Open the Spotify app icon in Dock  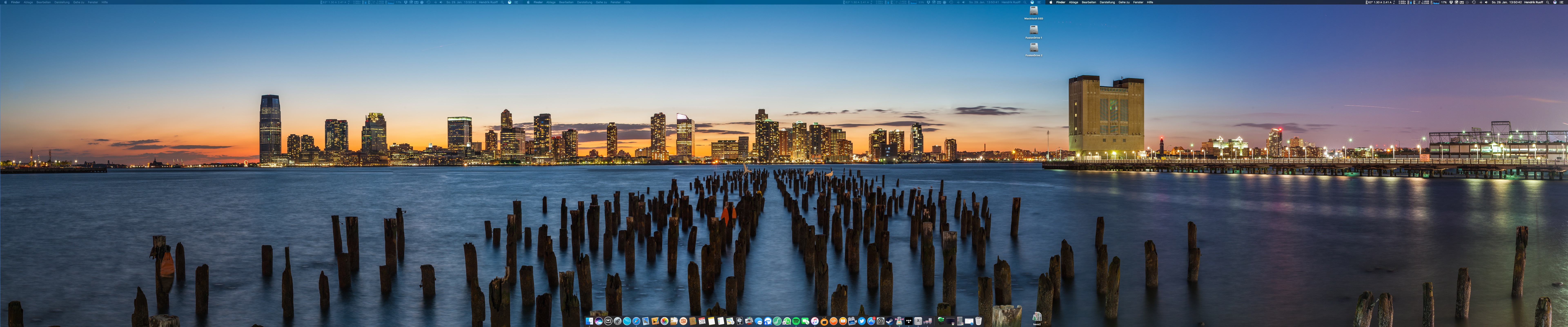pyautogui.click(x=796, y=321)
